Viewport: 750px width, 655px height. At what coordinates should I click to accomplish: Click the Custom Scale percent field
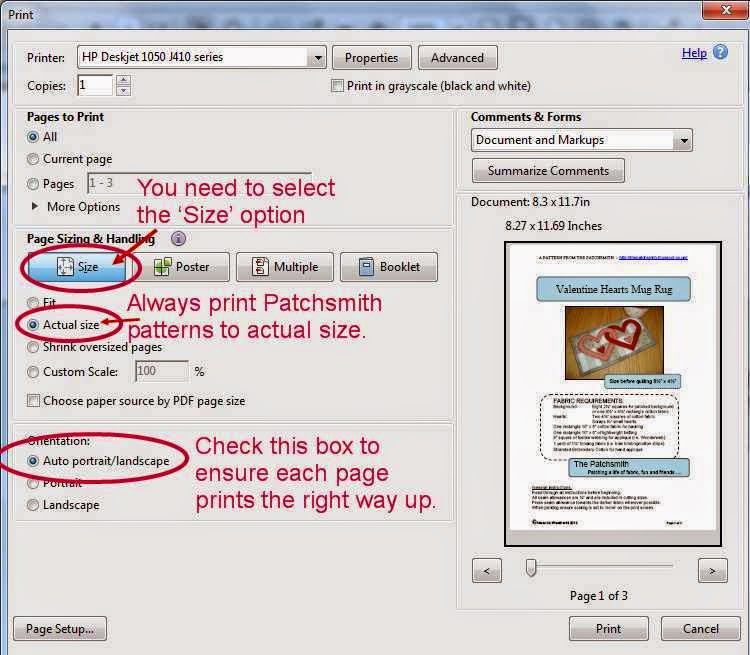162,371
